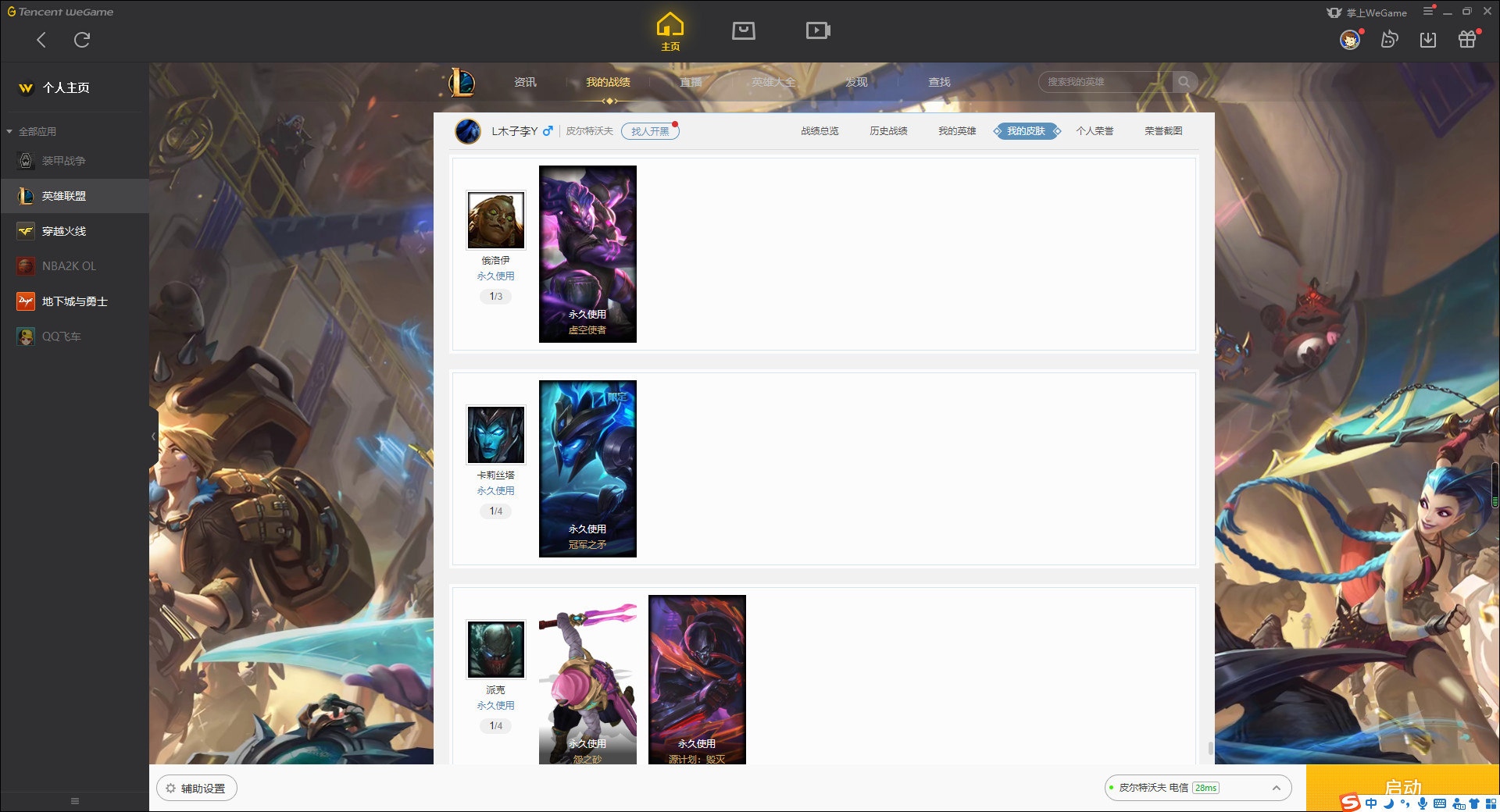1500x812 pixels.
Task: Select 装甲战争 in the sidebar
Action: click(x=74, y=161)
